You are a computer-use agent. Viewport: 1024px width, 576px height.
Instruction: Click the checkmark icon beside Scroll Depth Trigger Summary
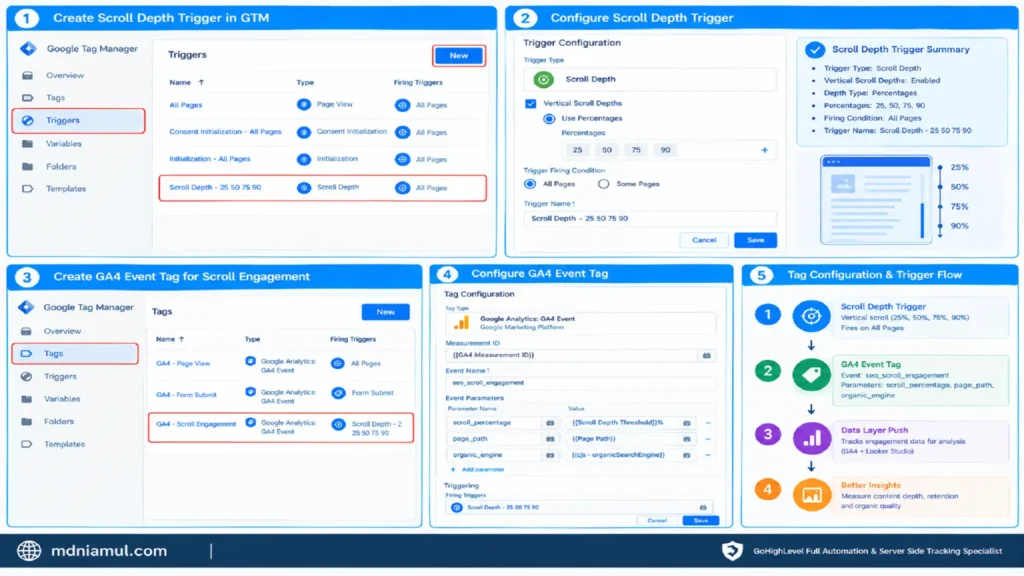814,50
